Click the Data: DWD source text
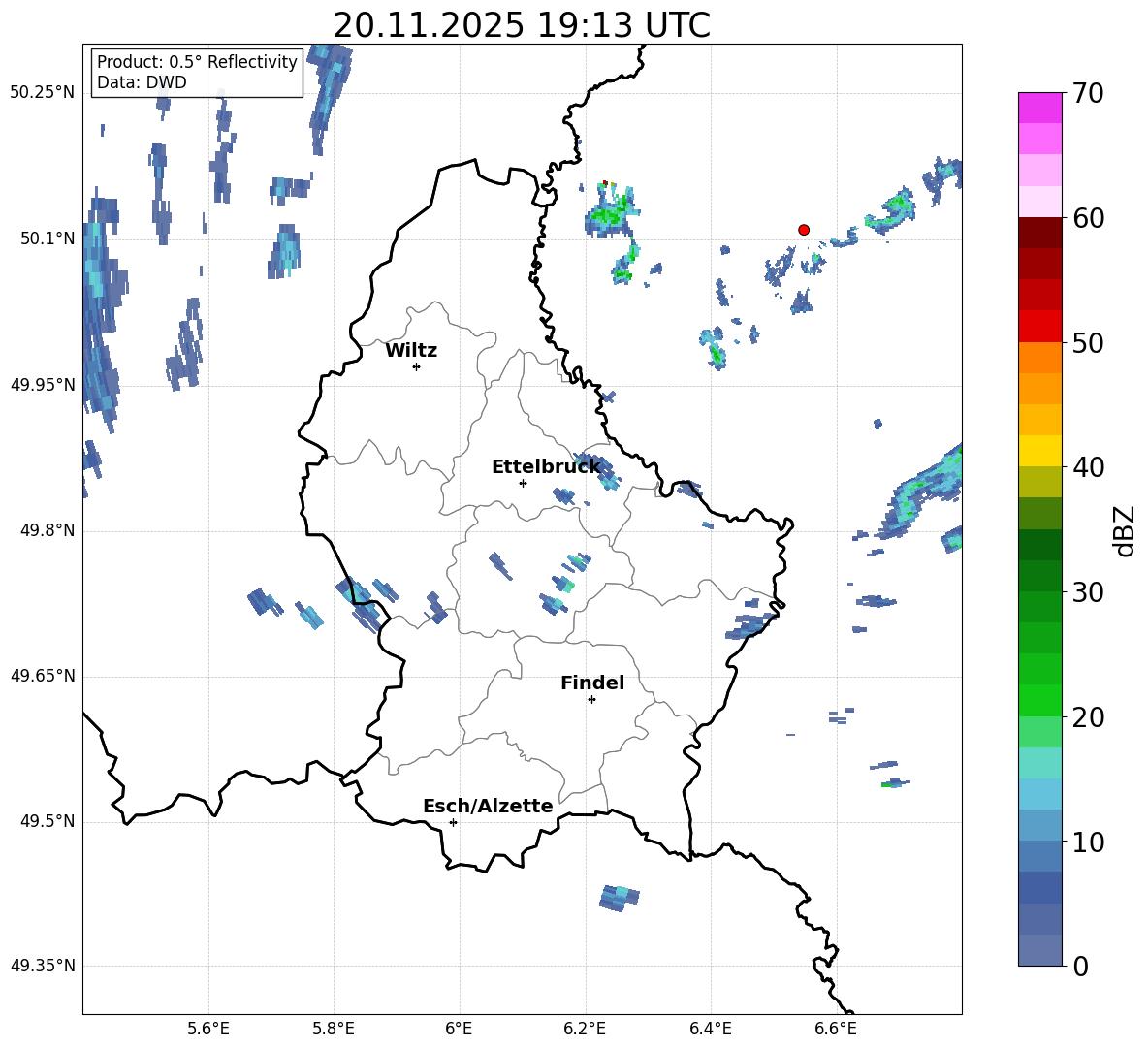 (142, 82)
